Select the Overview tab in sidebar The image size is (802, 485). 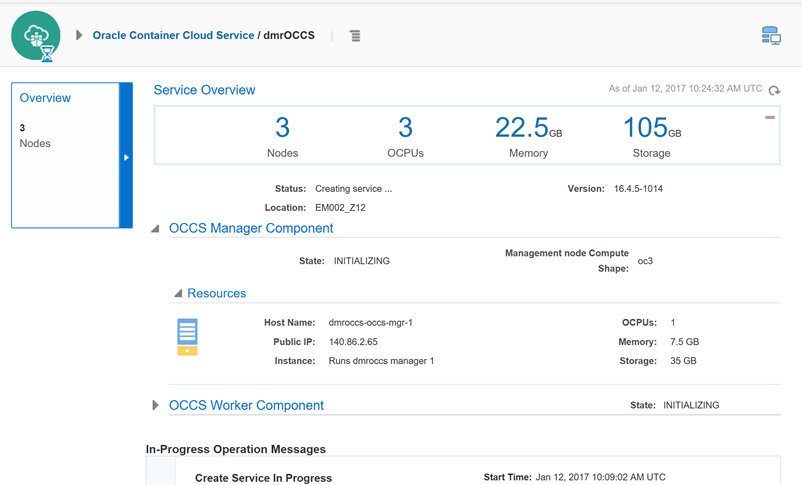45,98
